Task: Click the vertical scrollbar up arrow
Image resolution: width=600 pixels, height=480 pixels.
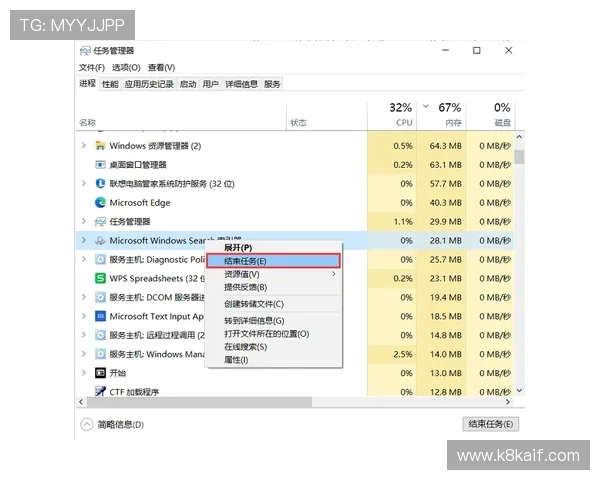Action: click(x=519, y=137)
